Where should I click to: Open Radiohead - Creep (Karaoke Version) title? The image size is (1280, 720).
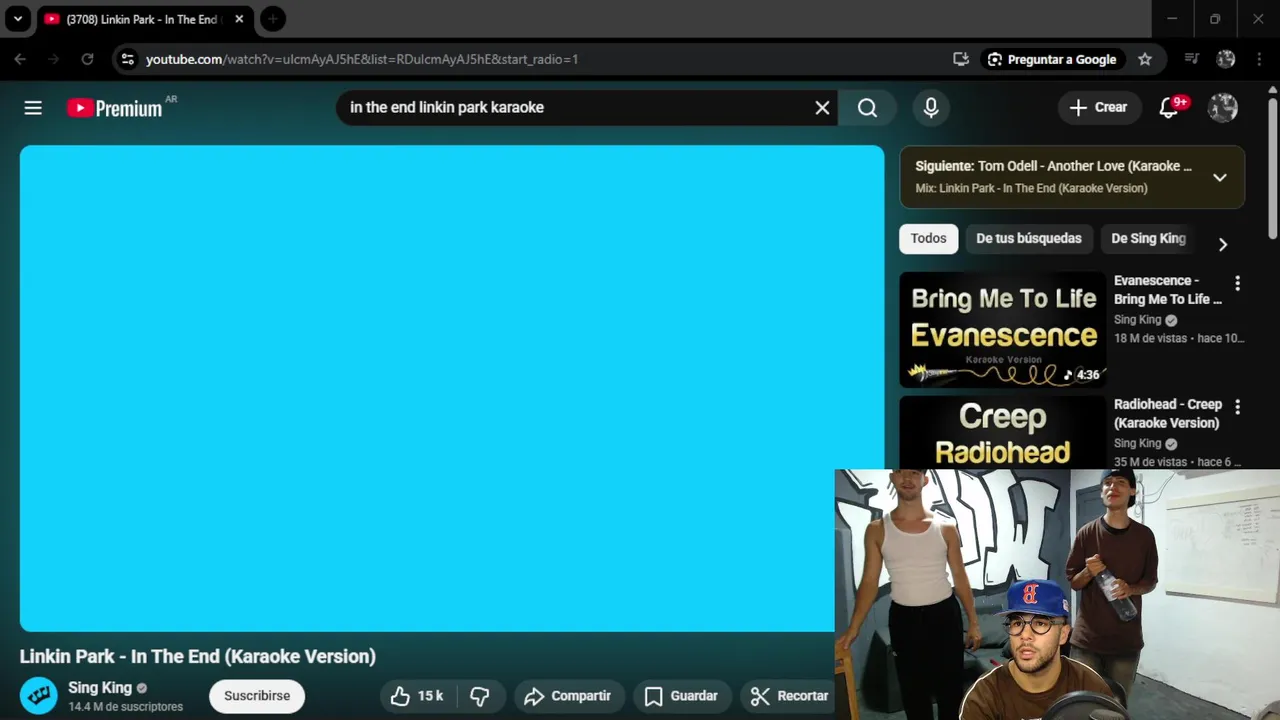click(x=1168, y=413)
